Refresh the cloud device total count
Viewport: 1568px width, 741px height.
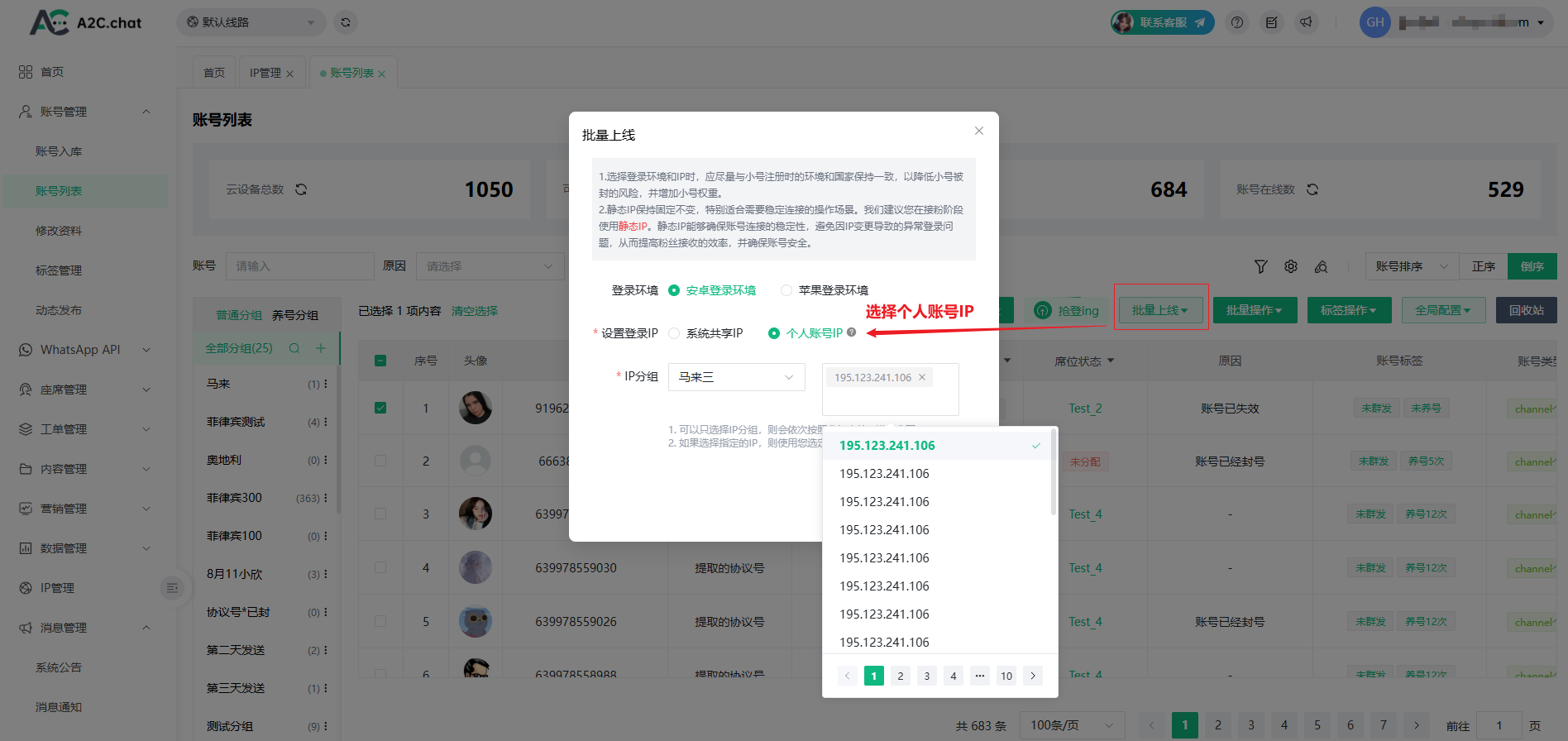(301, 189)
